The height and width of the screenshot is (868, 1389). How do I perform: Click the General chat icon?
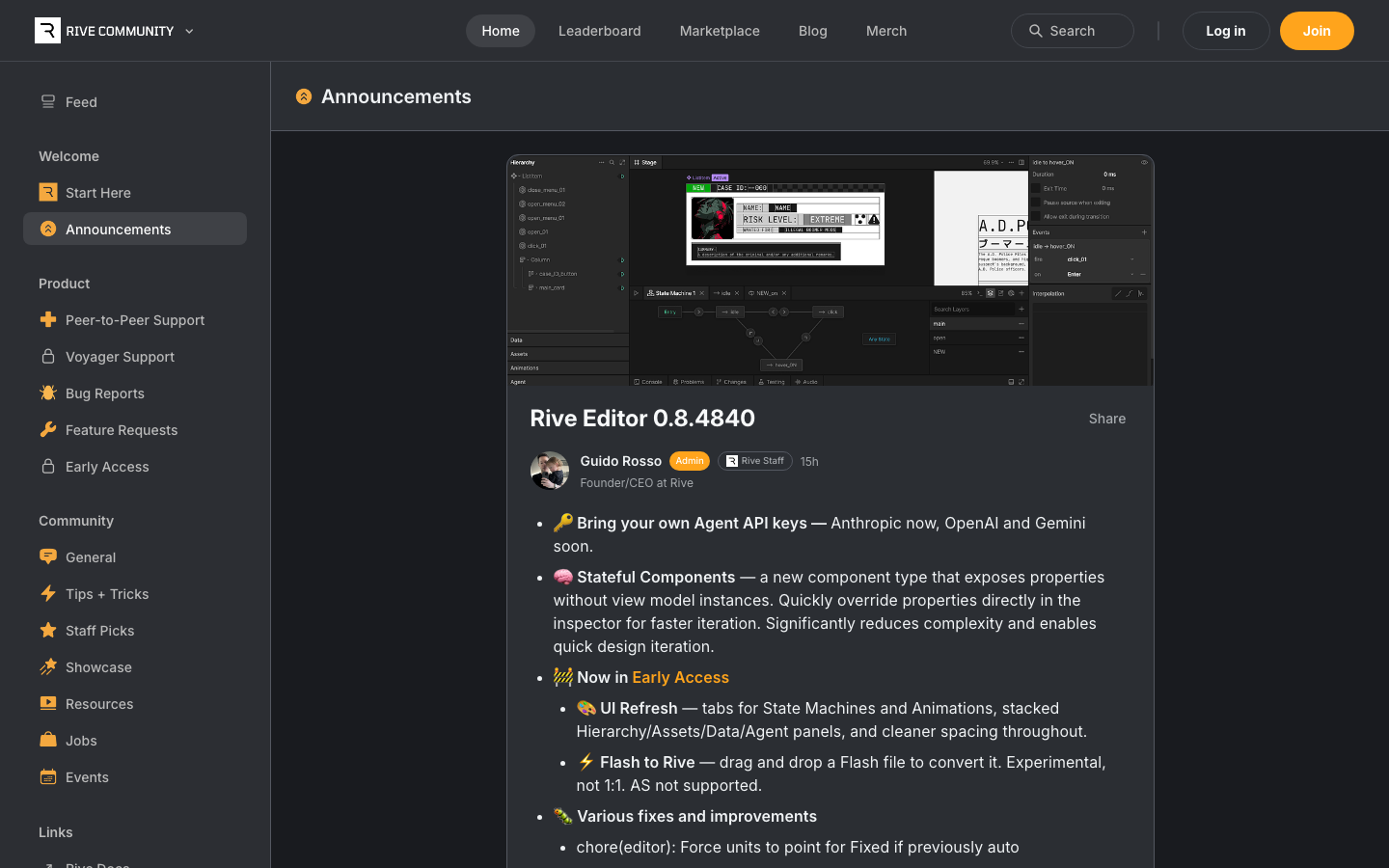click(48, 556)
